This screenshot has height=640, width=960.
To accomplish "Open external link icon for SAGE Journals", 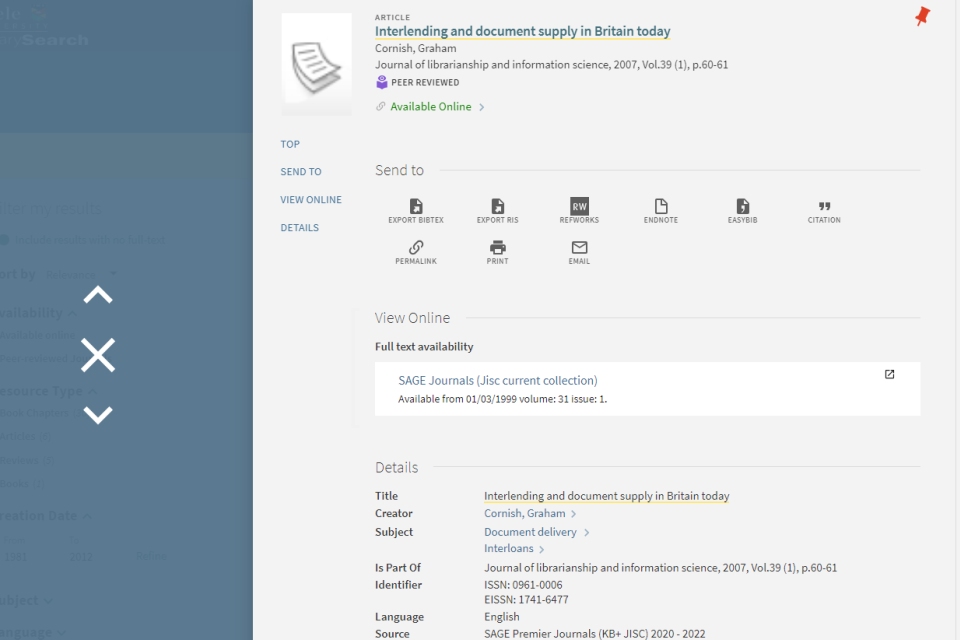I will [x=889, y=375].
